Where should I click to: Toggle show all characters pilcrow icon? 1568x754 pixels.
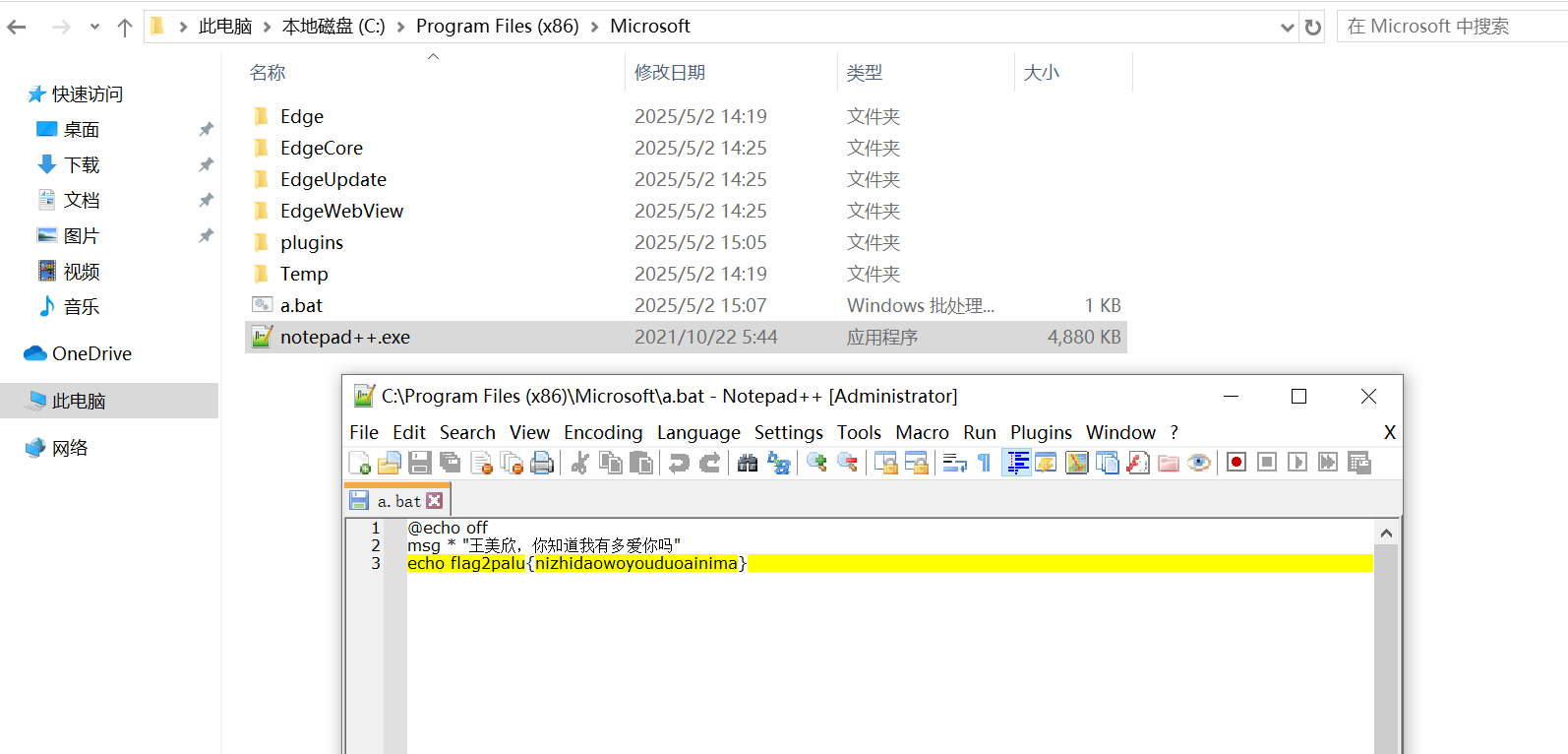point(985,463)
